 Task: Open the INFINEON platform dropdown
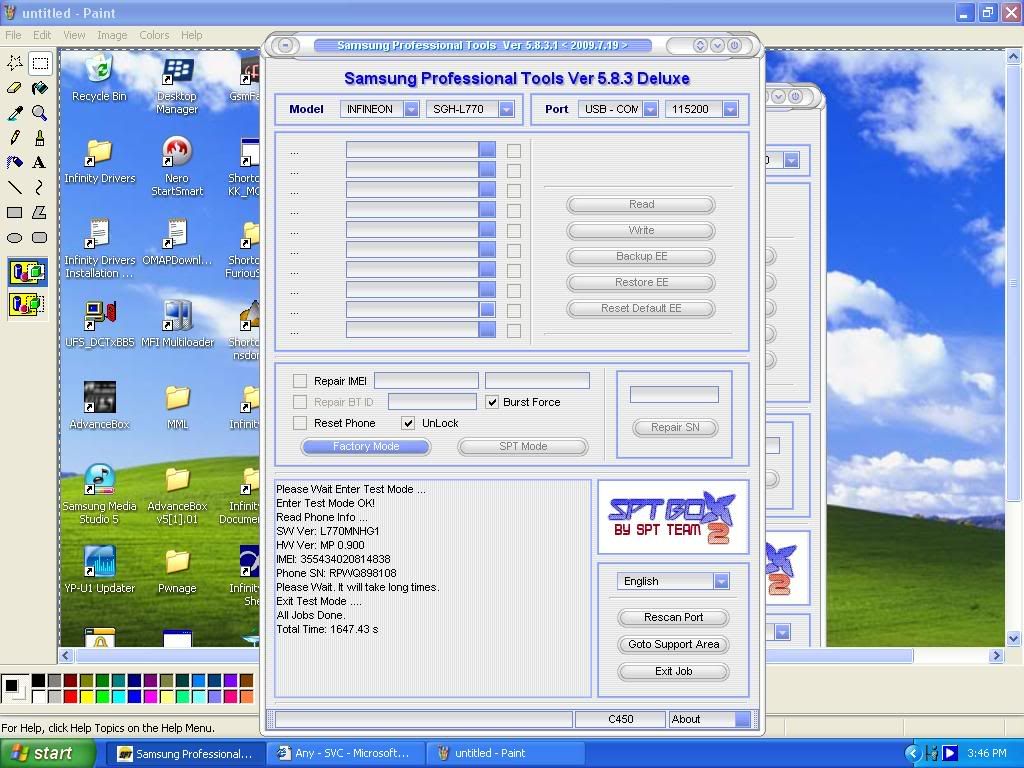[411, 109]
